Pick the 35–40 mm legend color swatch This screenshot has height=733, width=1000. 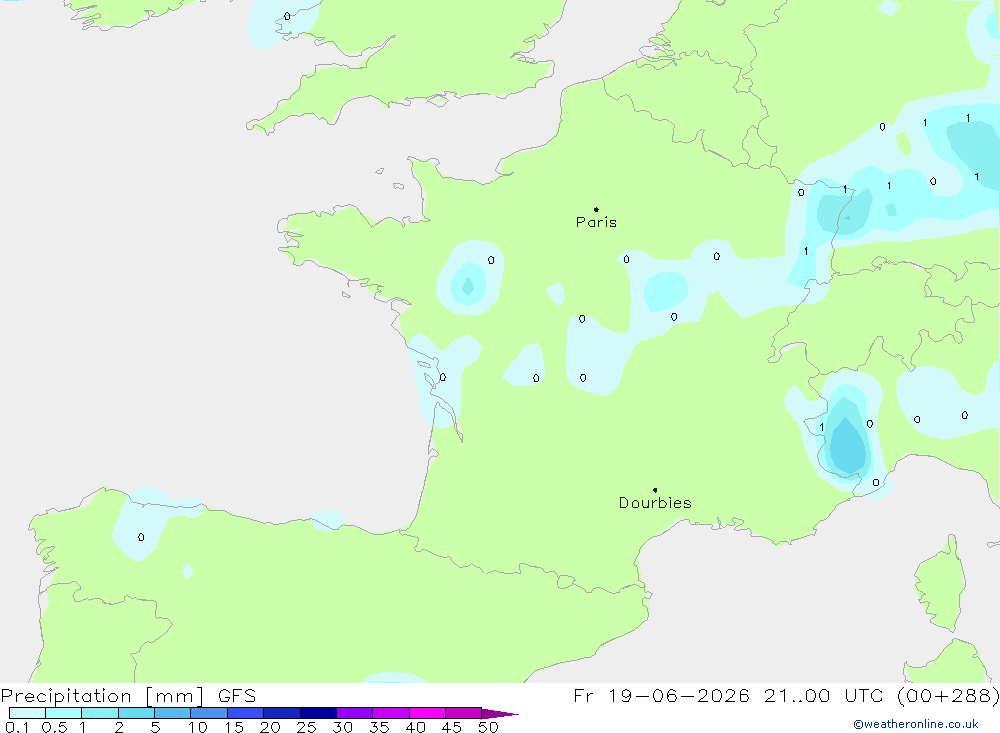tap(391, 713)
